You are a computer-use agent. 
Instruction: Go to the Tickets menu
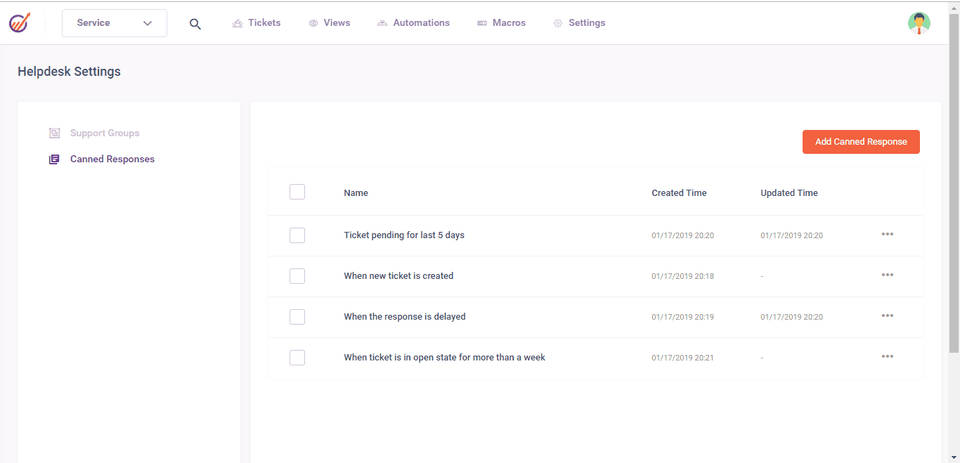pyautogui.click(x=256, y=23)
